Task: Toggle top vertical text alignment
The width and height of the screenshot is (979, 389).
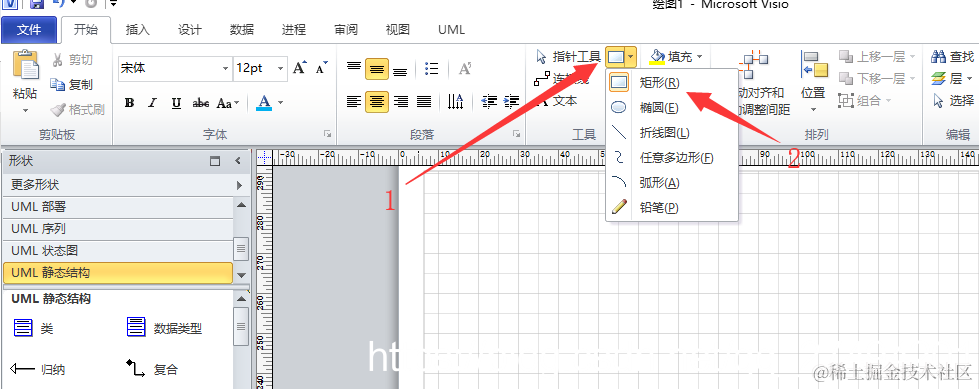Action: click(353, 68)
